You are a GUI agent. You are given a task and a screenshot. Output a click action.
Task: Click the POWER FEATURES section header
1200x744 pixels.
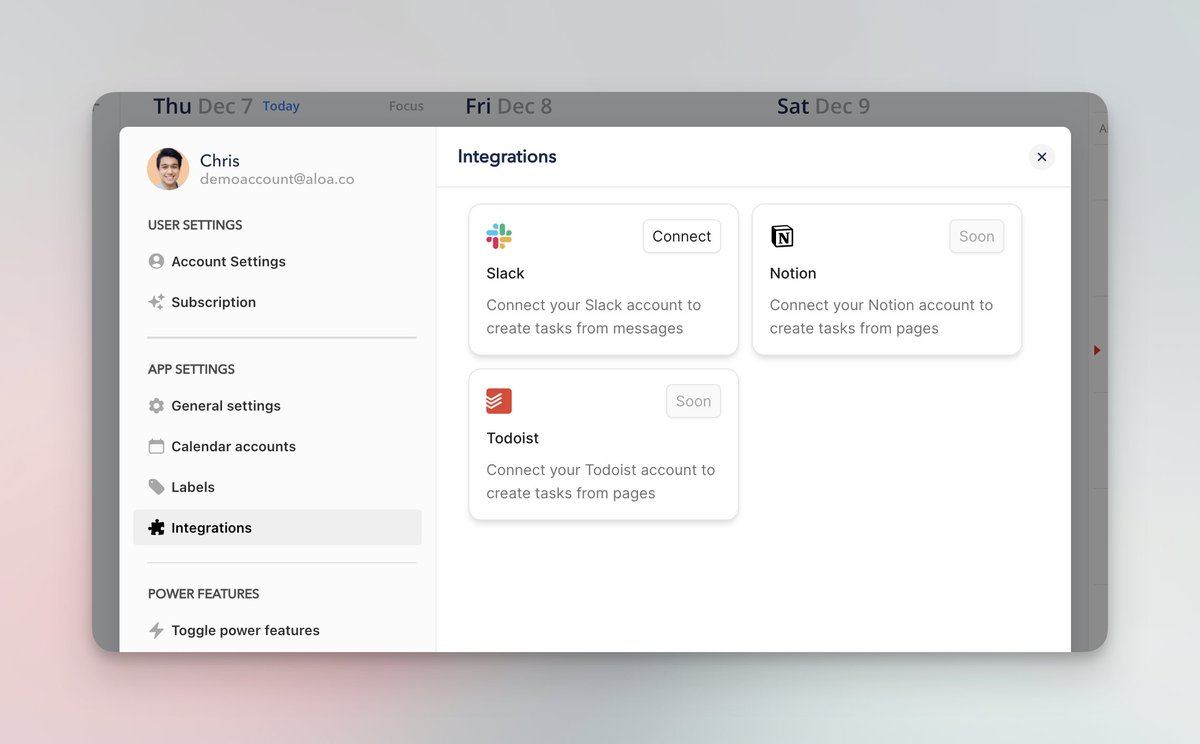point(203,594)
